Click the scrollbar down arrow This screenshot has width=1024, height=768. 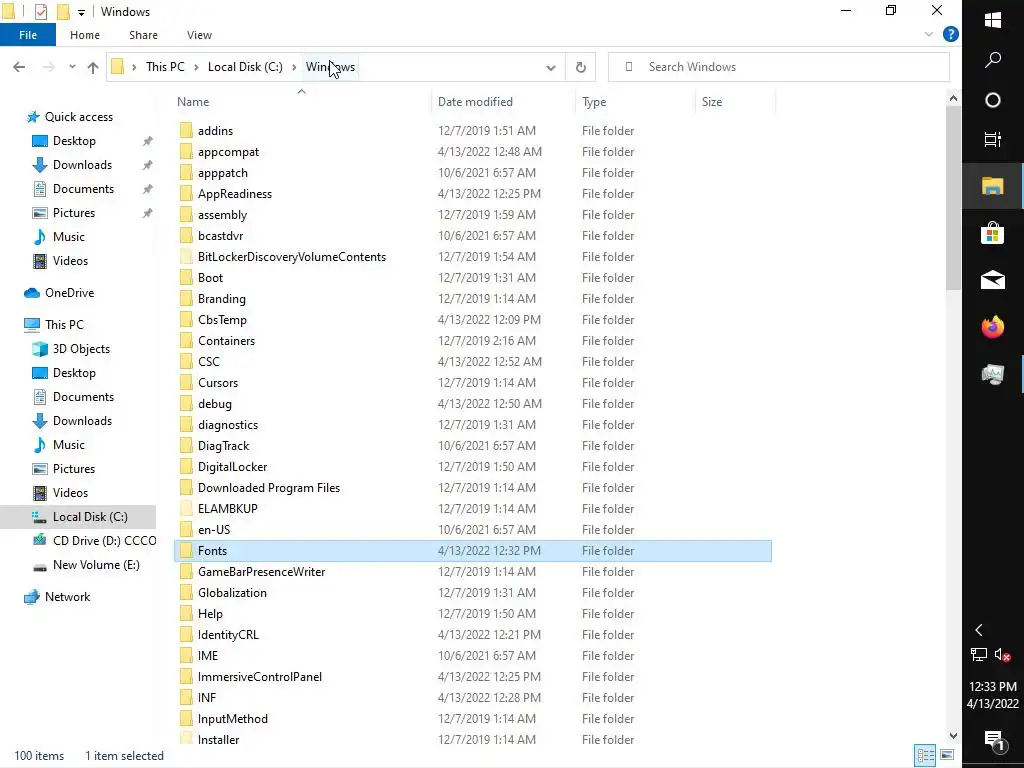(953, 735)
